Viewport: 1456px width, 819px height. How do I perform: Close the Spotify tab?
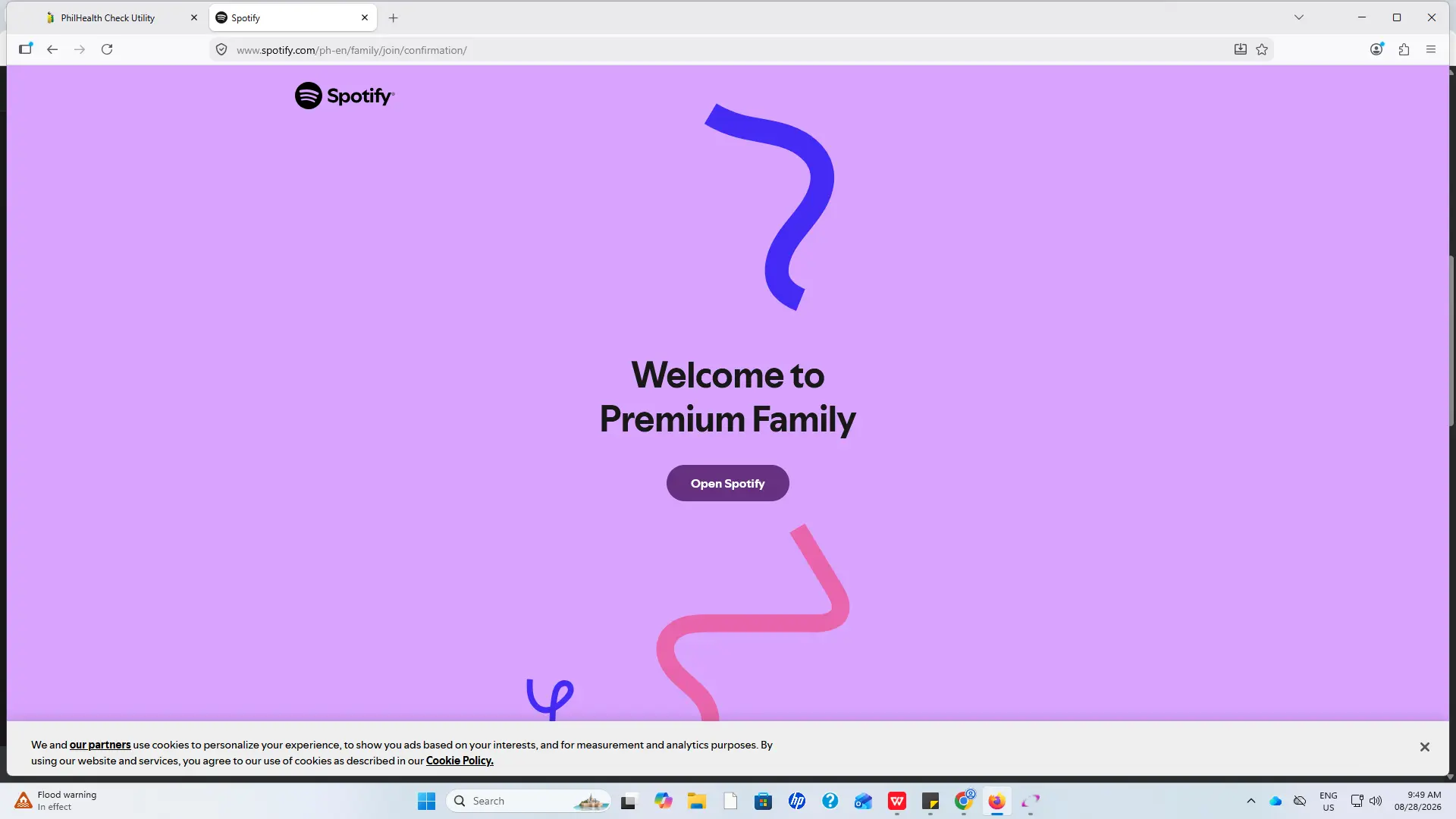(x=365, y=17)
